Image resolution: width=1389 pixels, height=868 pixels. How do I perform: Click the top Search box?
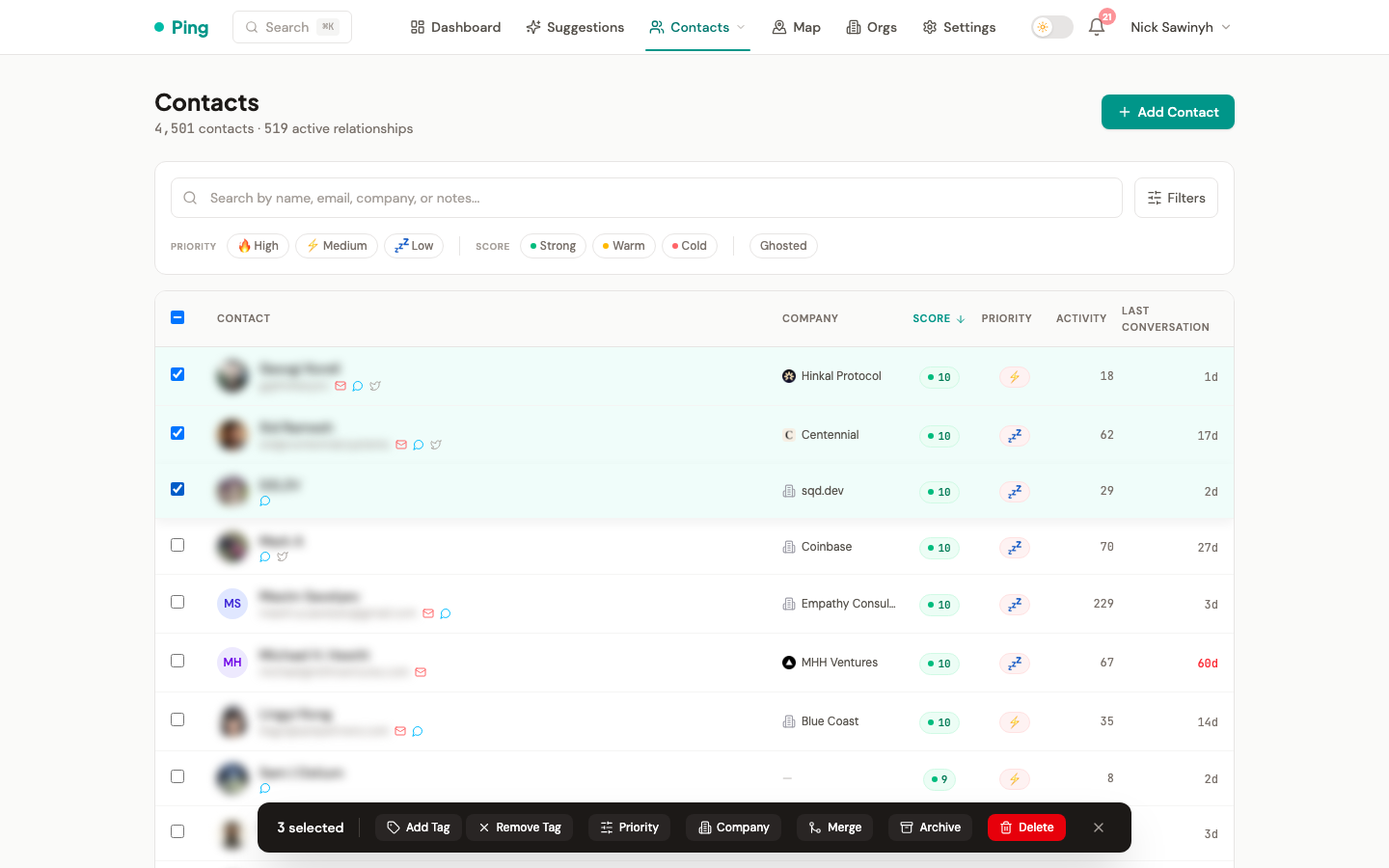click(292, 27)
